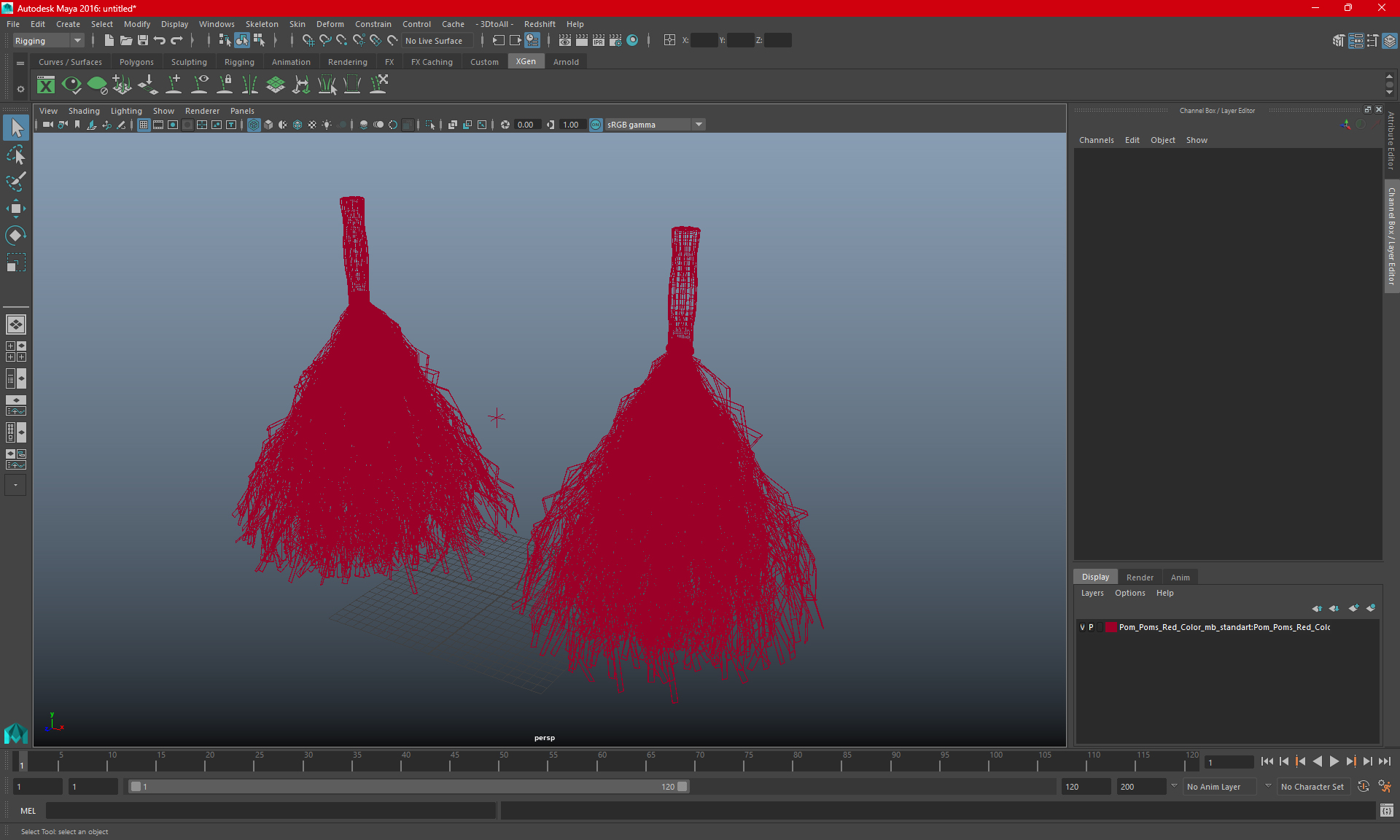
Task: Open the Render layer tab
Action: coord(1140,577)
